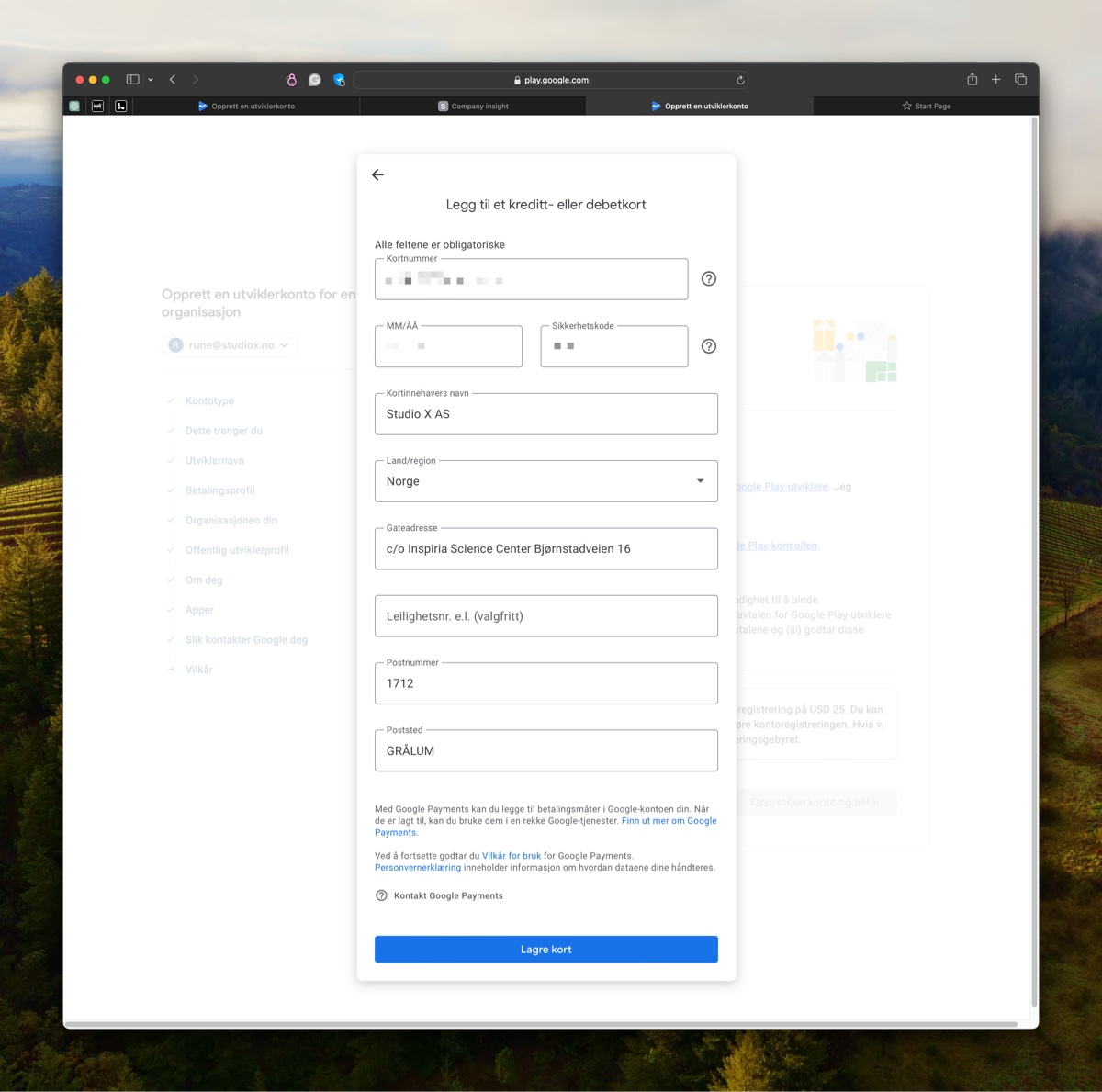Click the play.google.com address bar
The height and width of the screenshot is (1092, 1102).
[x=551, y=80]
